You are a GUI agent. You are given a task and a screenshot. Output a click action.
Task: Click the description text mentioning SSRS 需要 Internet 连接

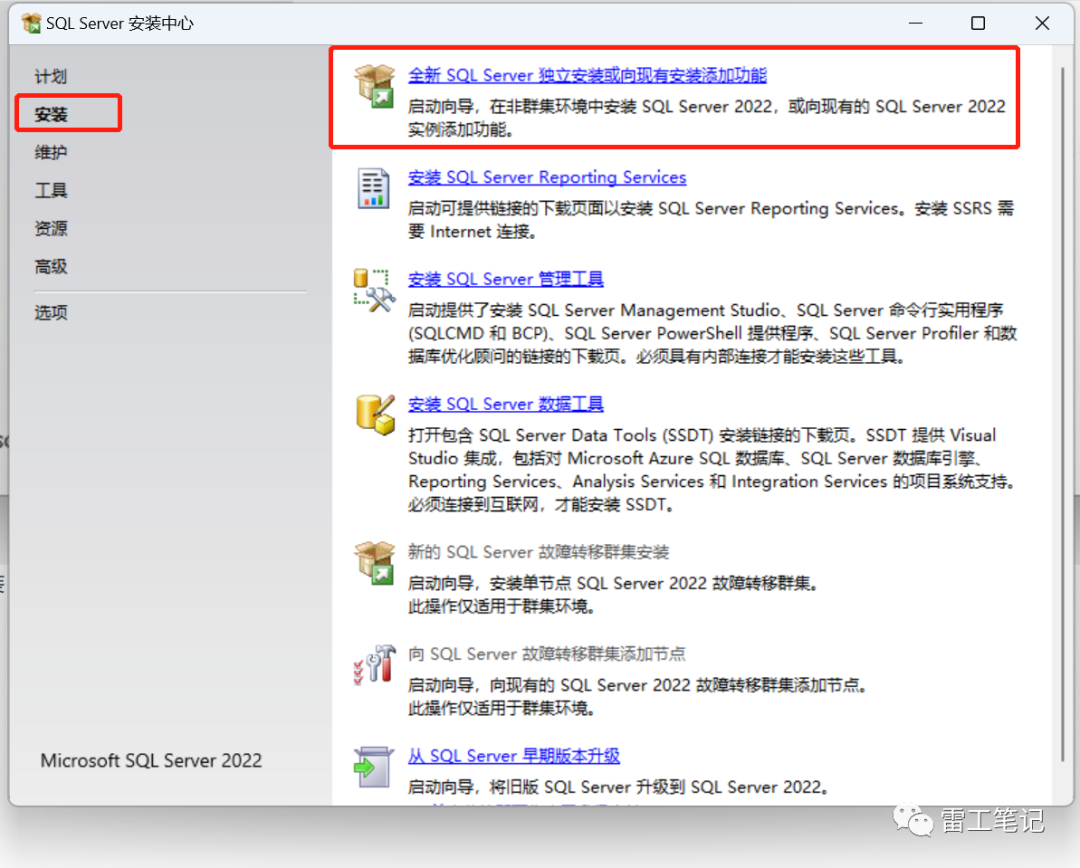point(711,220)
